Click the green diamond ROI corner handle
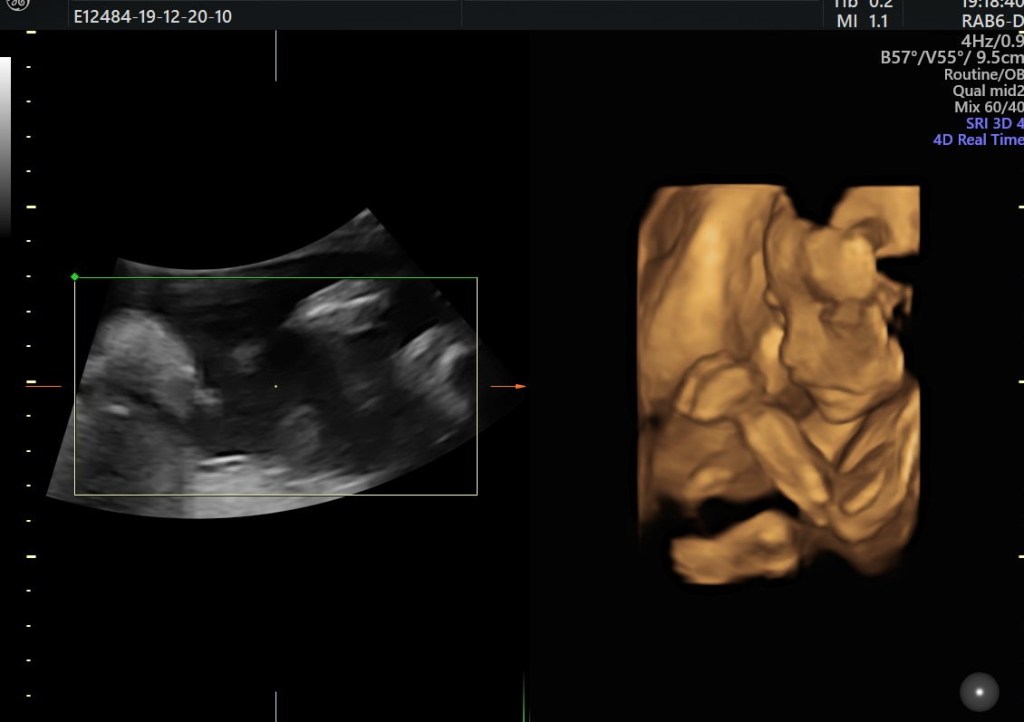This screenshot has height=722, width=1024. click(x=75, y=276)
